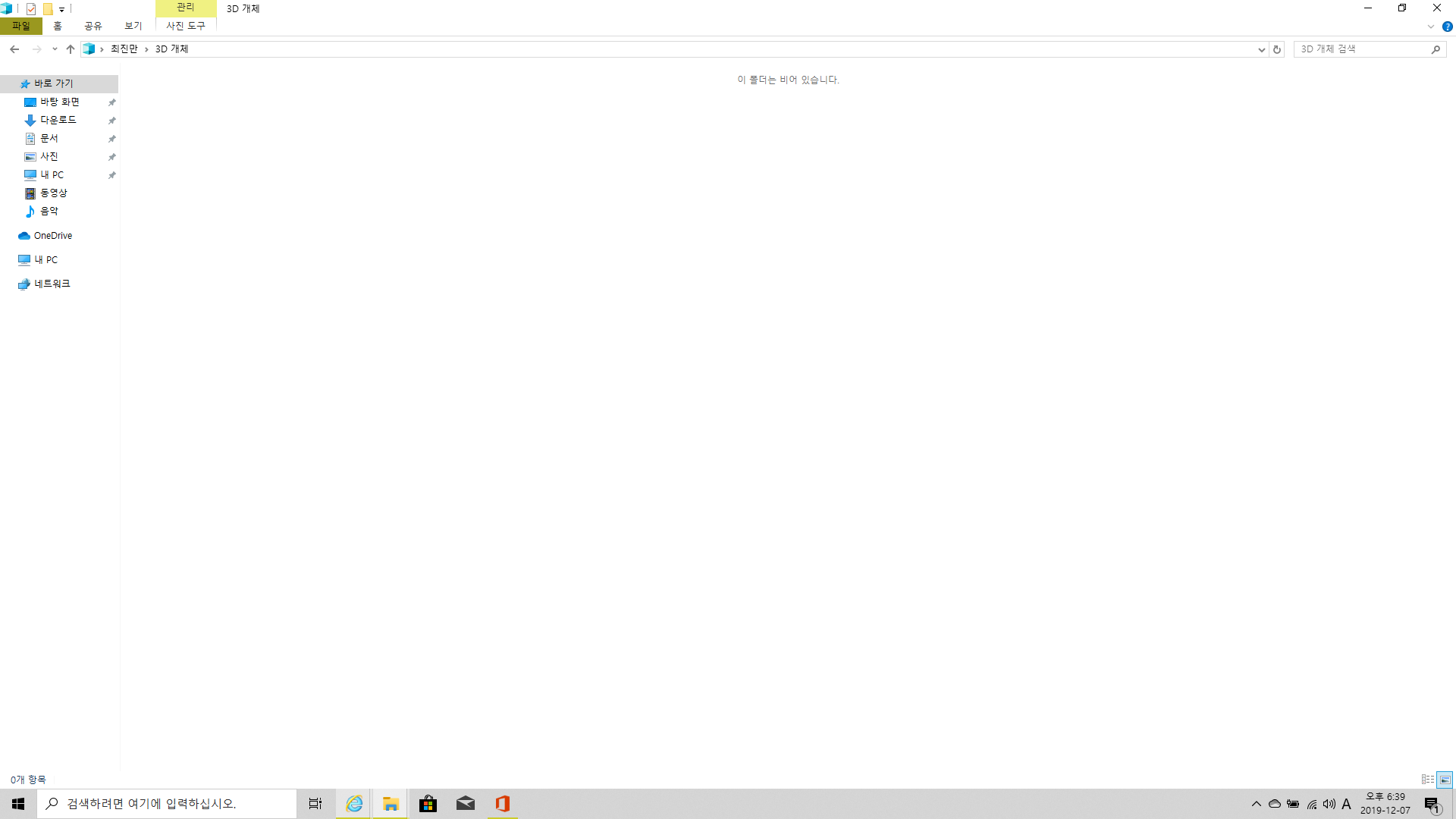The image size is (1456, 819).
Task: Go back with the Back arrow
Action: (14, 49)
